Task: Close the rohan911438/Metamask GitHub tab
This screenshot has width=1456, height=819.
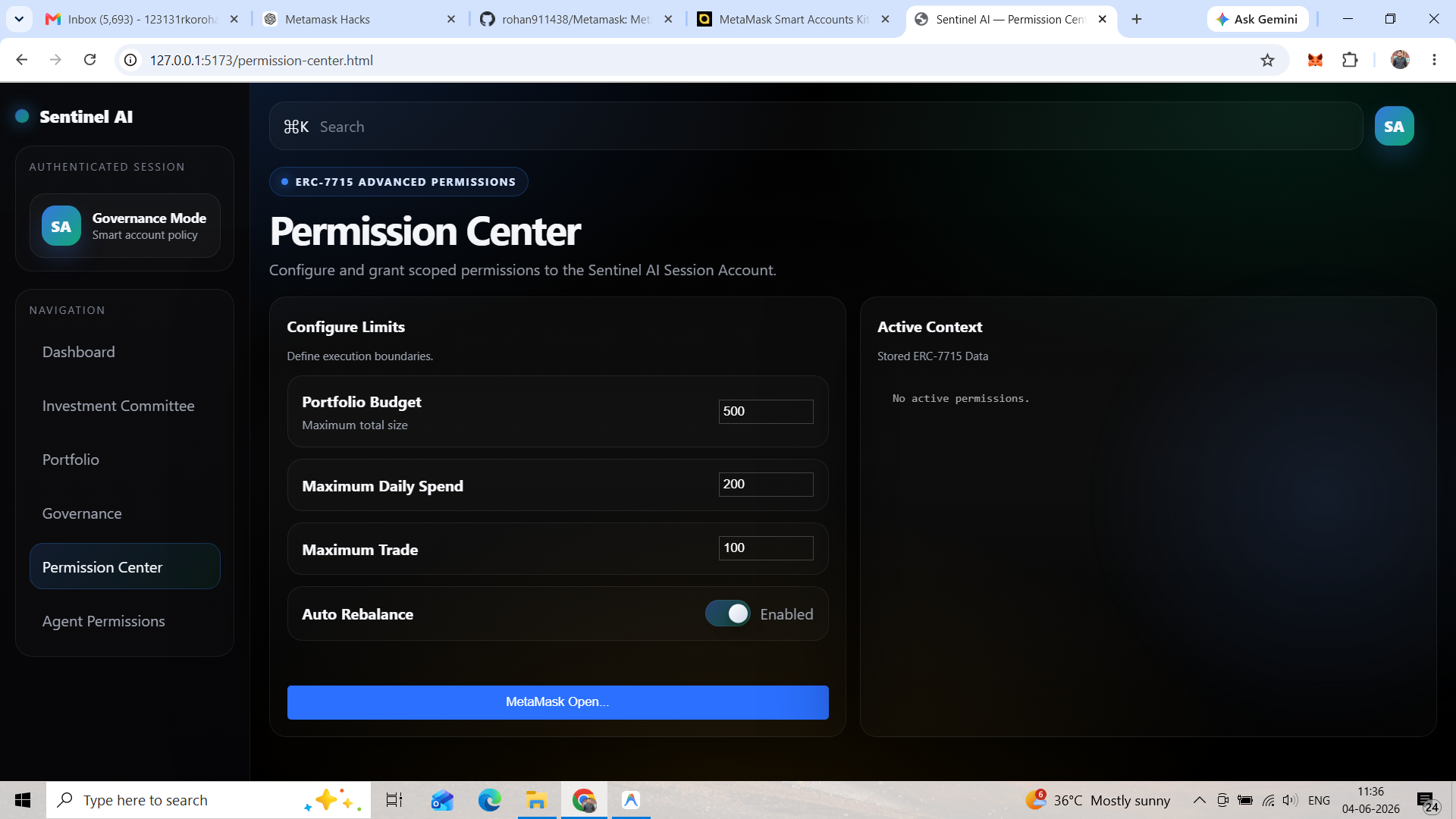Action: coord(668,19)
